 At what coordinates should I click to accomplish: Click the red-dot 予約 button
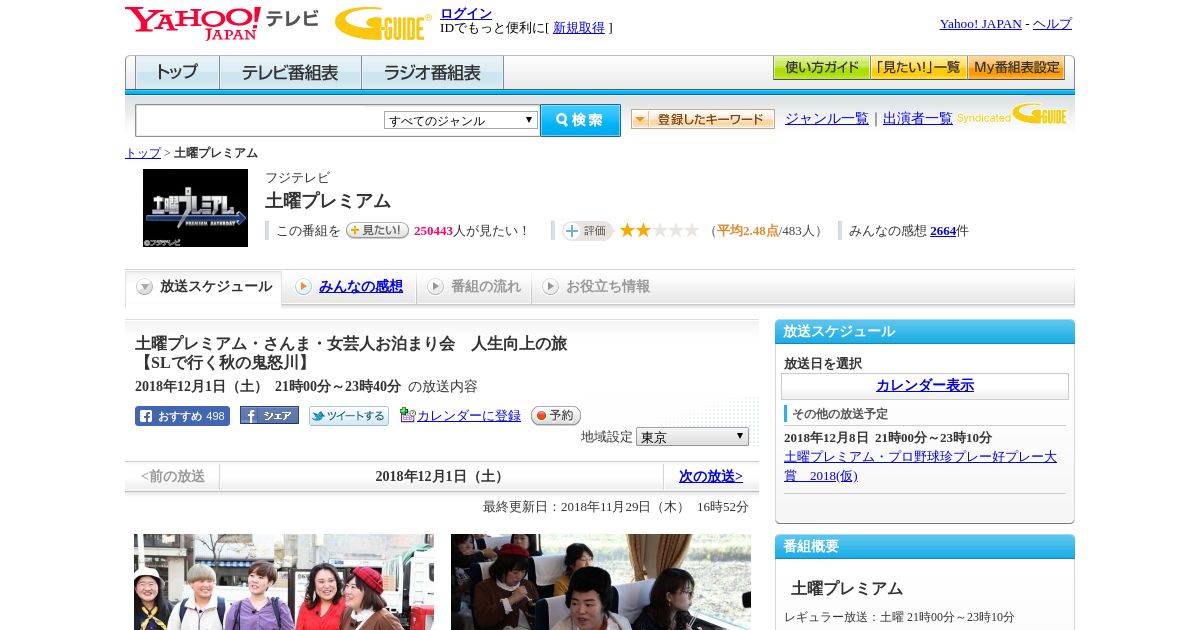click(555, 415)
